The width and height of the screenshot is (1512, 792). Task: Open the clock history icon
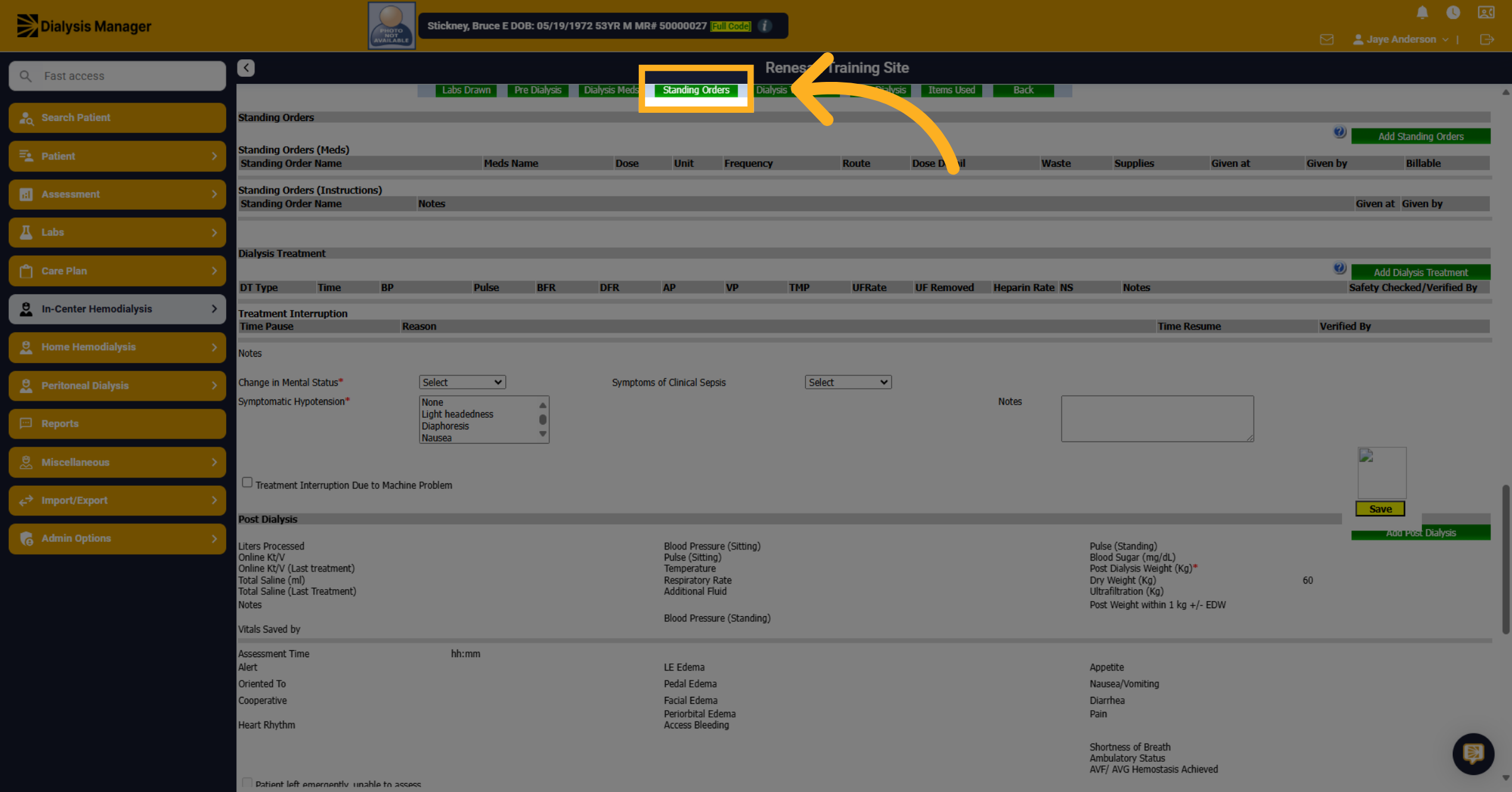click(x=1453, y=13)
